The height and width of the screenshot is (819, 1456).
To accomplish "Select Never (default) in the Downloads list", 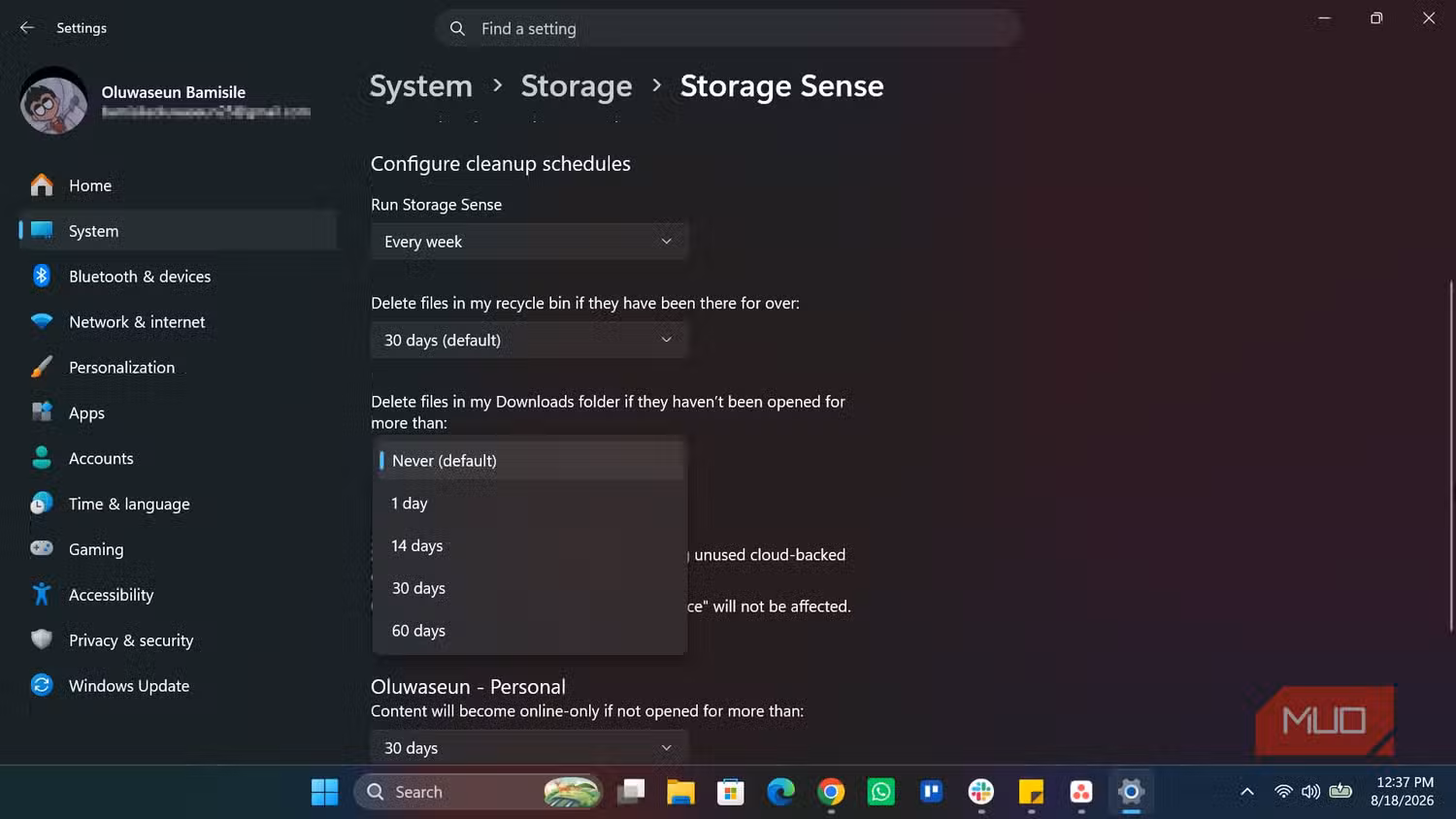I will pyautogui.click(x=530, y=461).
